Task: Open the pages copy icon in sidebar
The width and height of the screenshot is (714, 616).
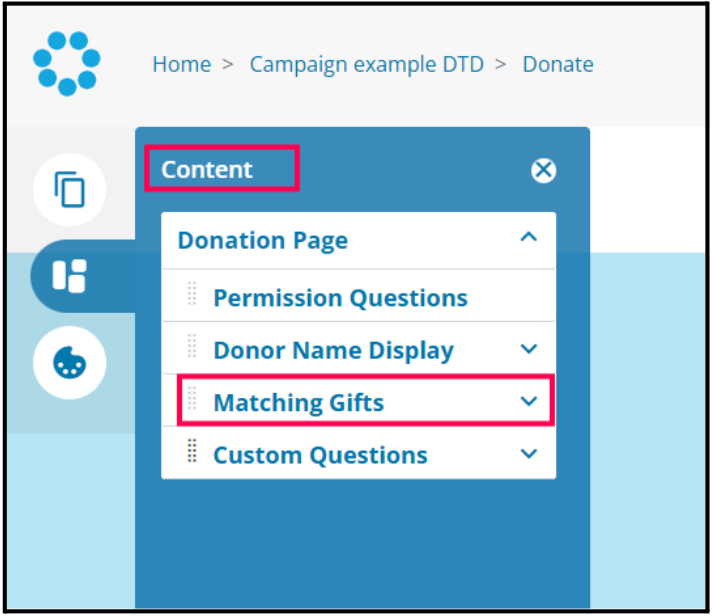Action: 69,189
